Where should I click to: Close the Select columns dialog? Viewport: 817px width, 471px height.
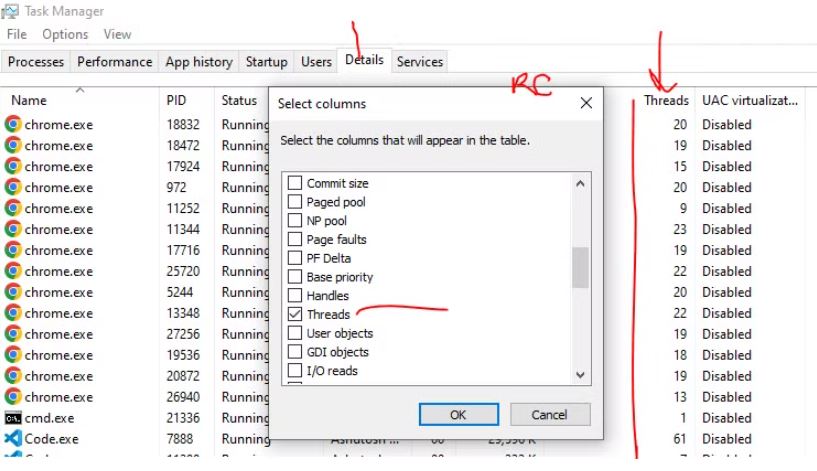pos(586,103)
